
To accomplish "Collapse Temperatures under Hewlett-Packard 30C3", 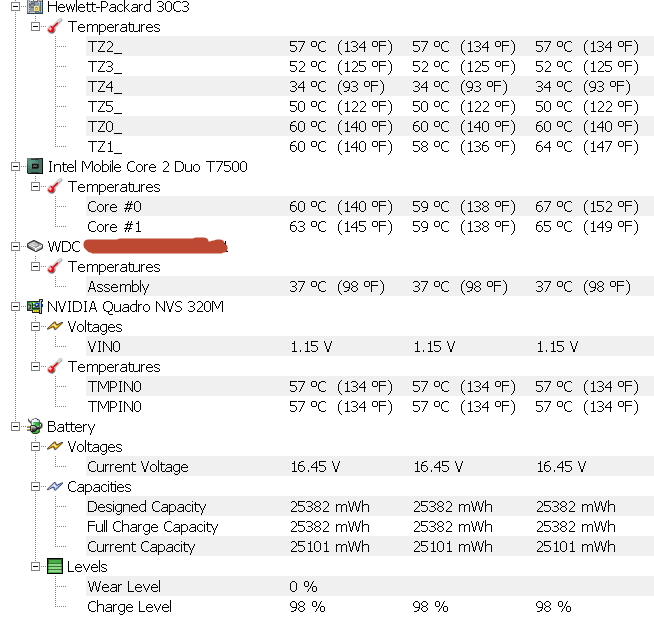I will click(35, 26).
